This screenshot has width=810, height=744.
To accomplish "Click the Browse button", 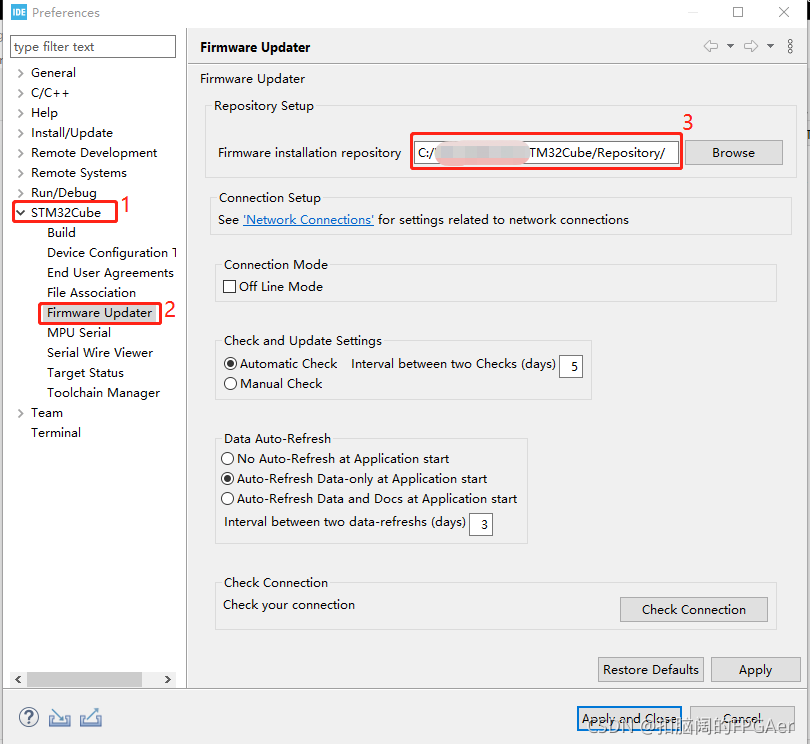I will (734, 152).
